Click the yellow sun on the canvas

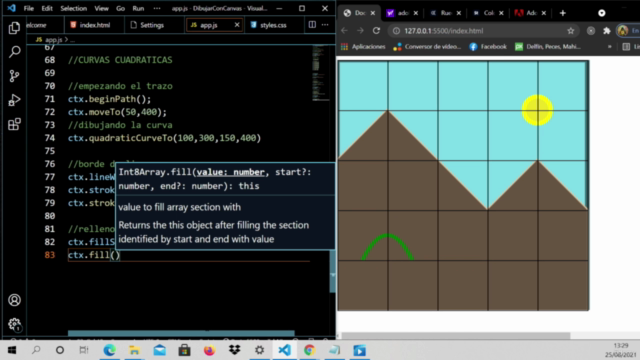(x=537, y=110)
